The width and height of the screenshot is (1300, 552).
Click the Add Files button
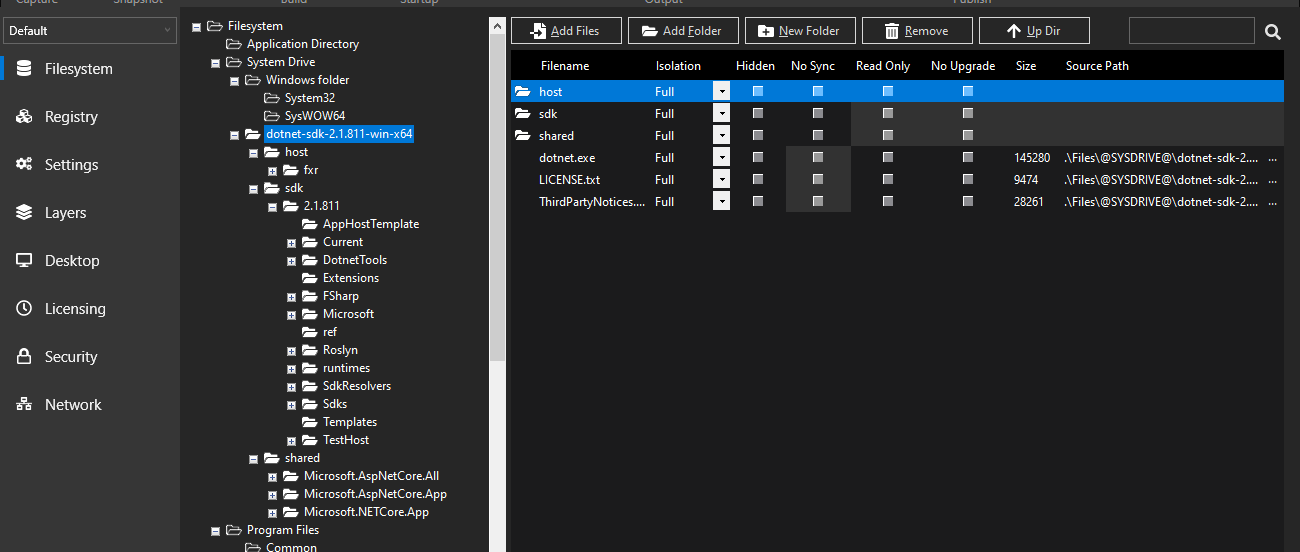[x=566, y=31]
